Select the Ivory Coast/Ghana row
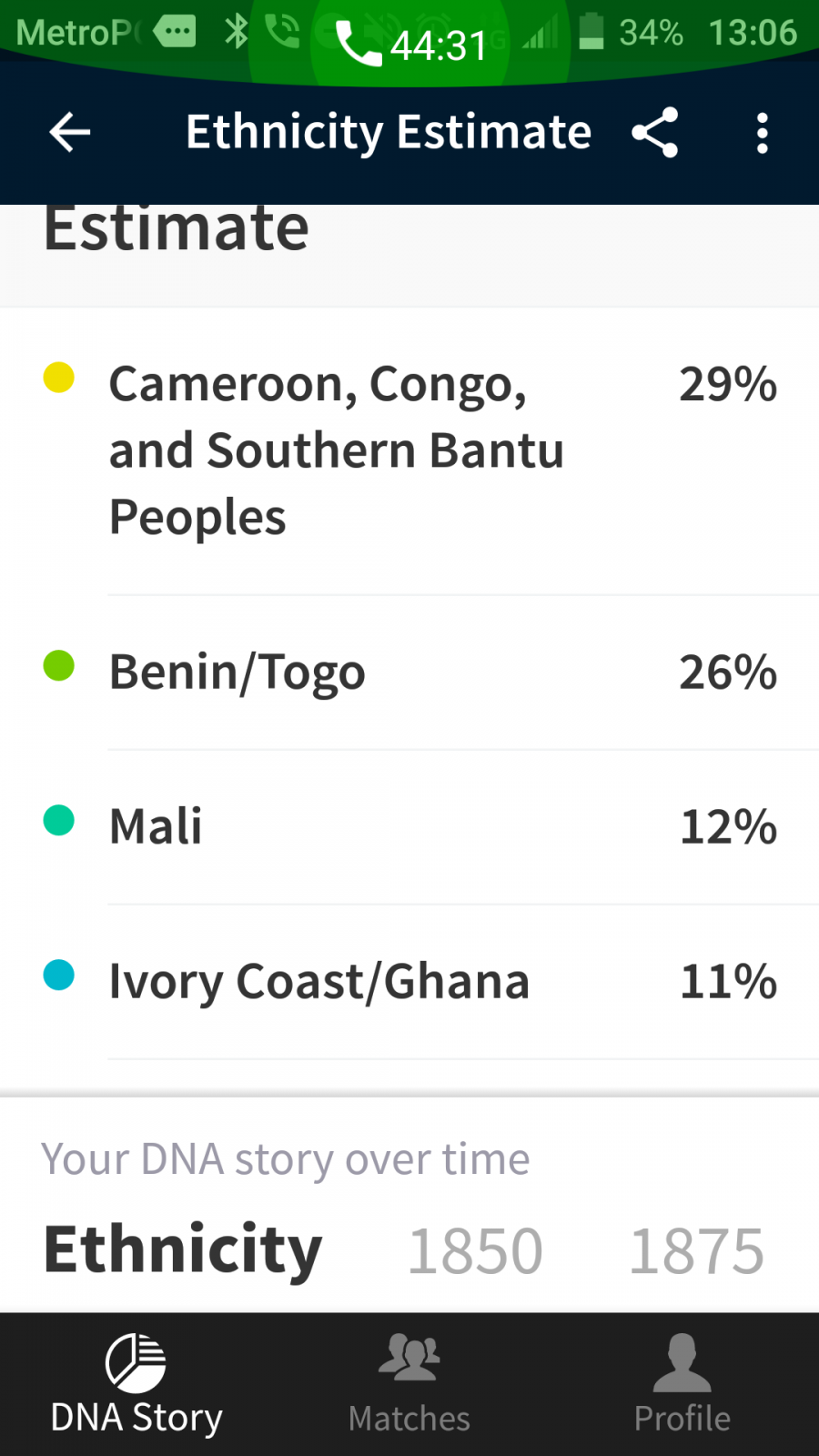This screenshot has height=1456, width=819. point(409,982)
